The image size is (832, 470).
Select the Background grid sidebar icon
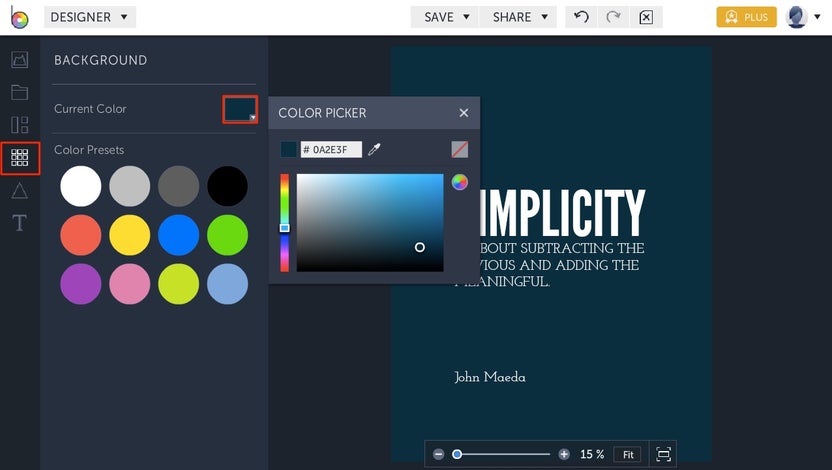coord(20,158)
